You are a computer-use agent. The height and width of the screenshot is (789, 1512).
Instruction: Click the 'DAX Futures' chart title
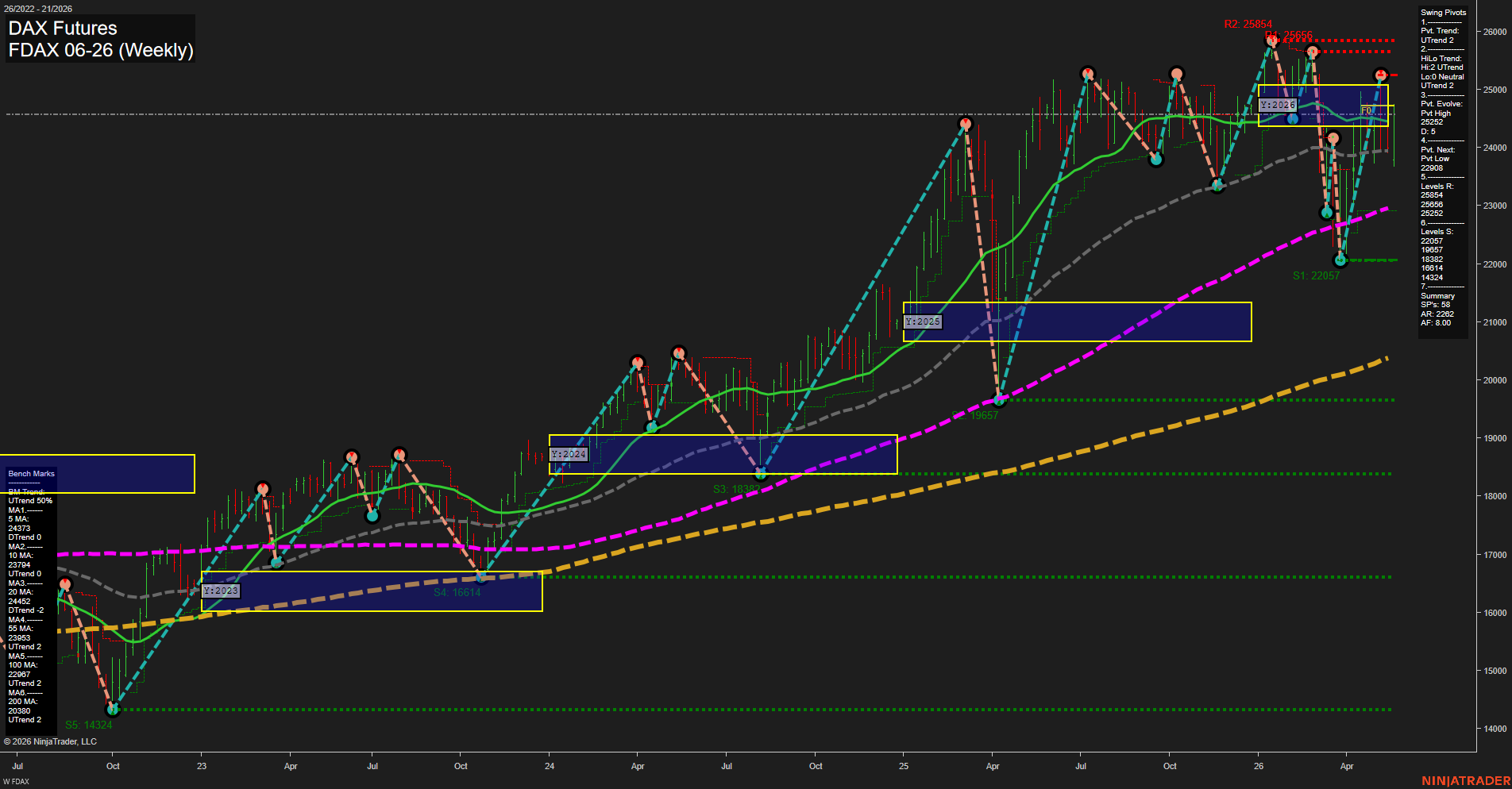point(63,29)
